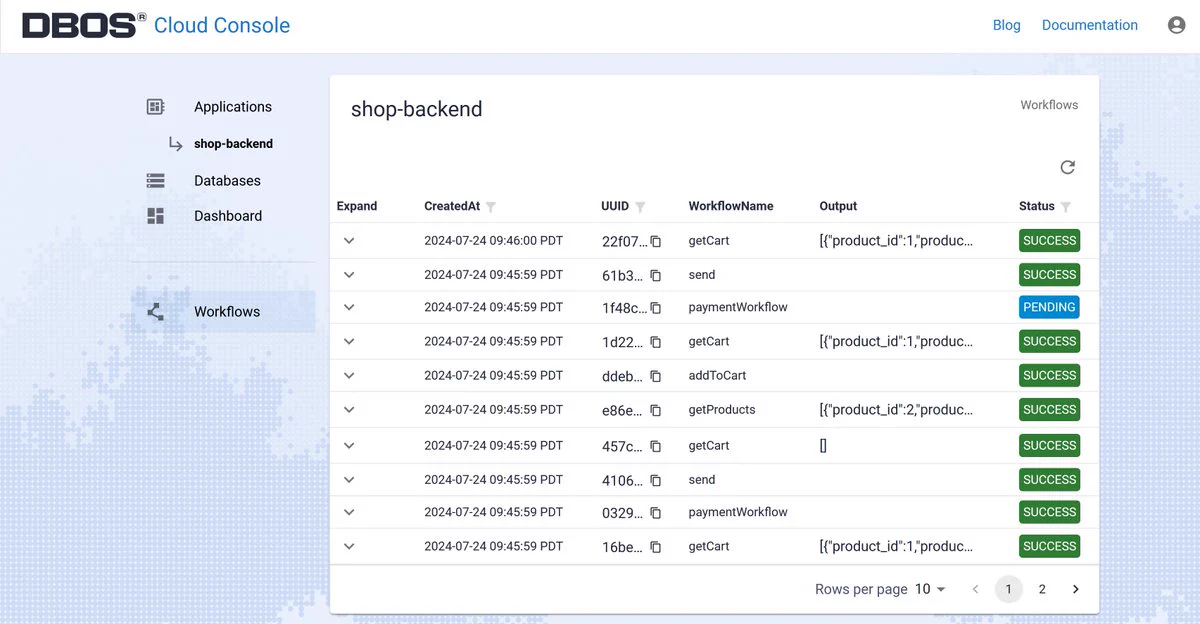Open the Rows per page dropdown
The height and width of the screenshot is (624, 1200).
[x=930, y=589]
